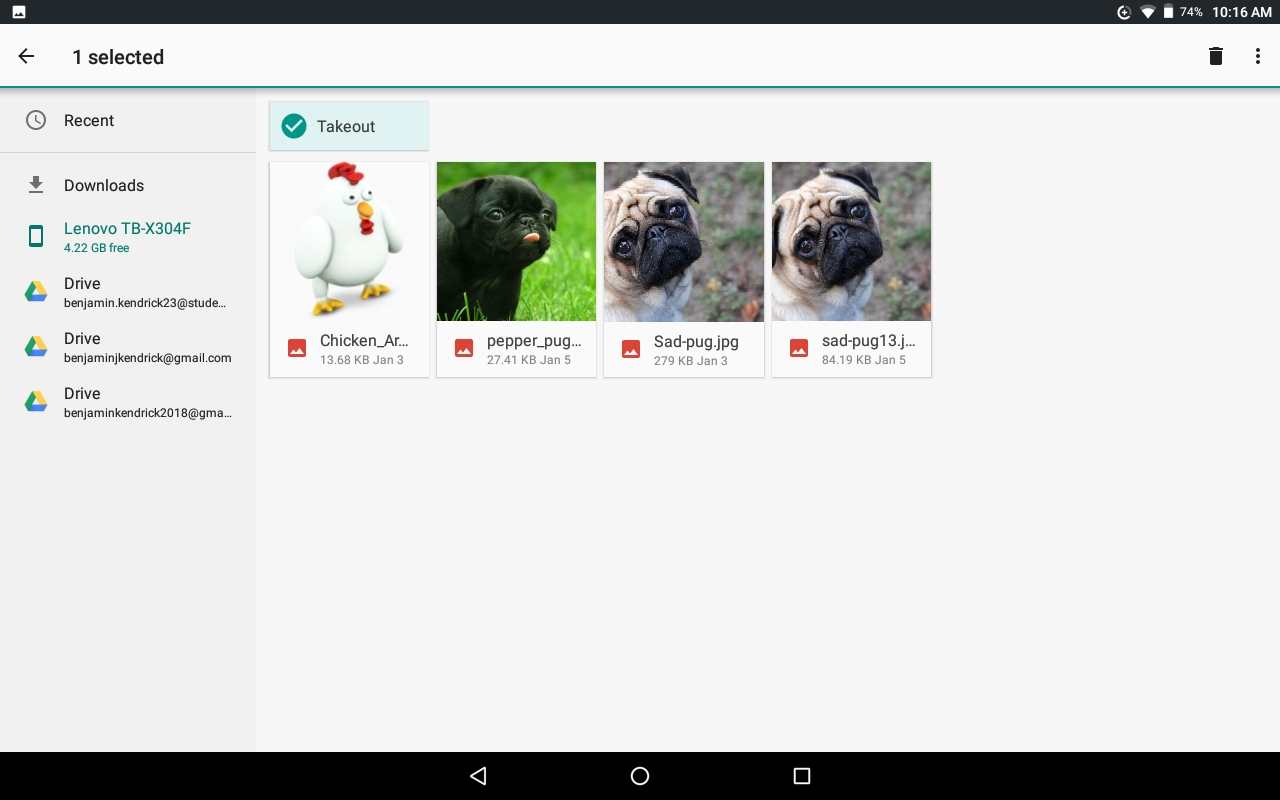1280x800 pixels.
Task: Click Drive icon for benjaminkendrick2018 account
Action: coord(36,401)
